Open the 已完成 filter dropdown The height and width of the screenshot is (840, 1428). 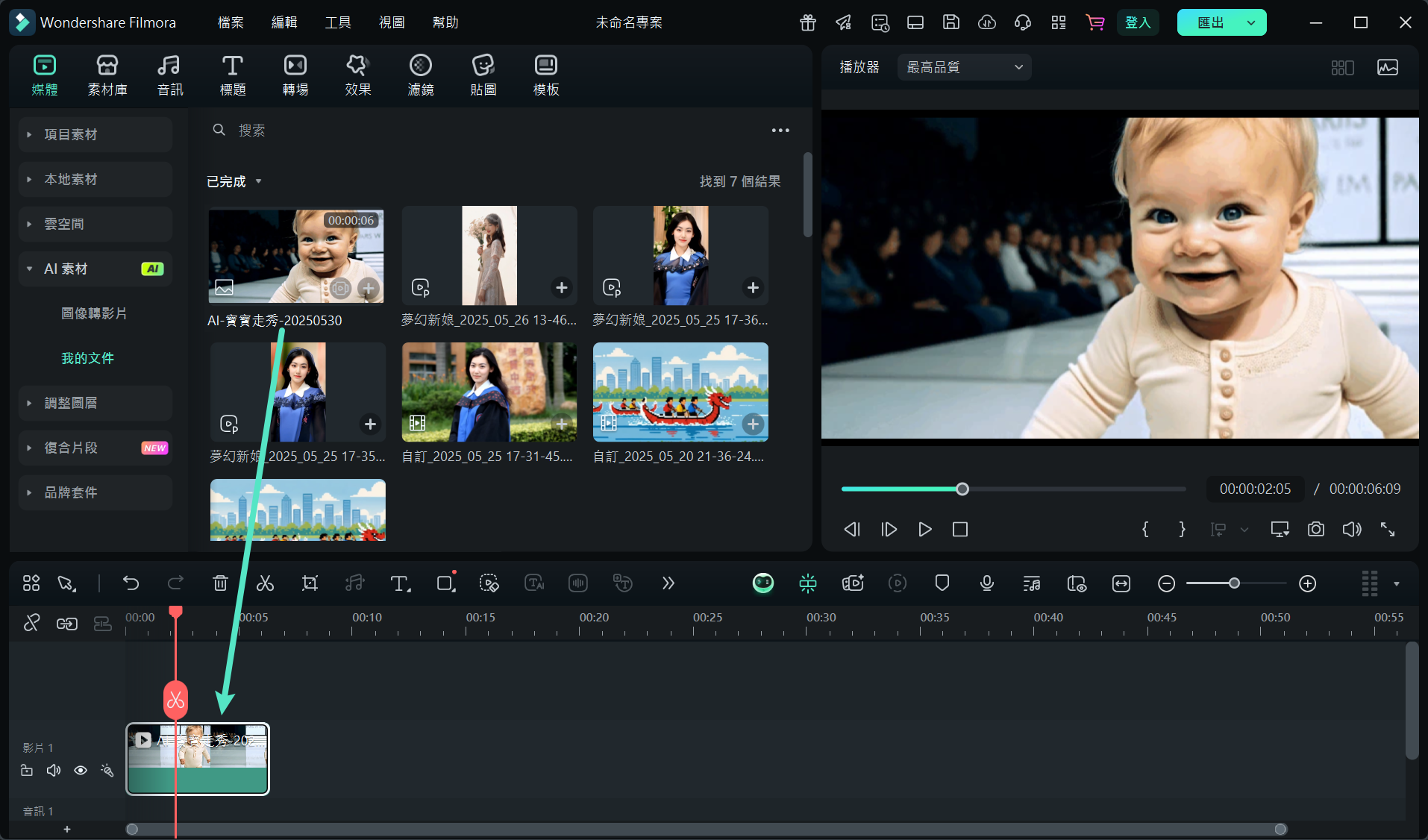234,181
